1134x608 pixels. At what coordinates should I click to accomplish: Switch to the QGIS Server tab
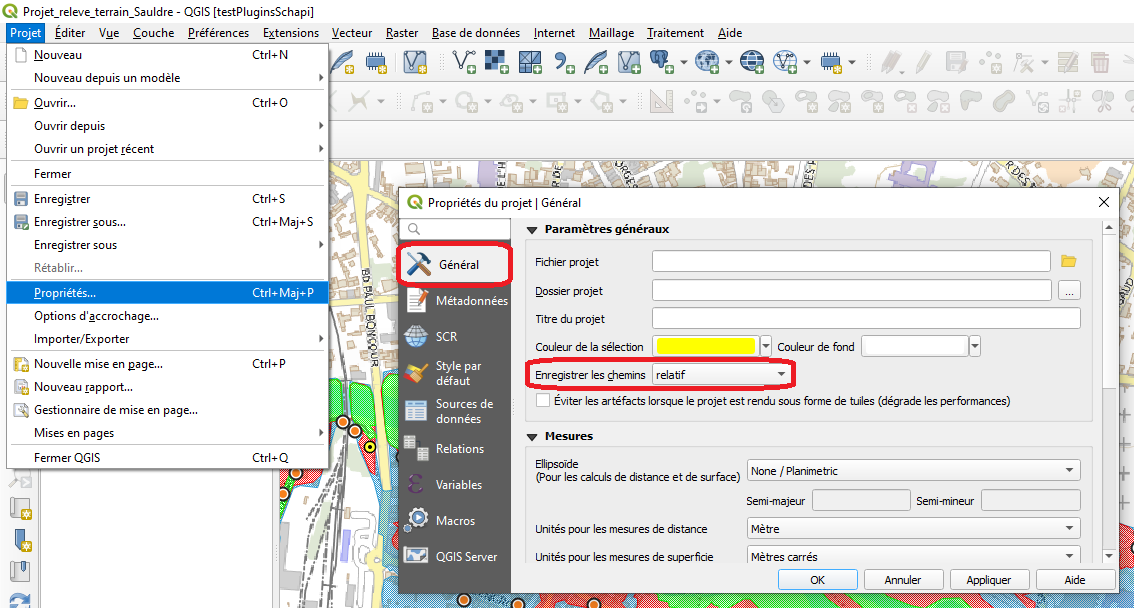[x=455, y=556]
